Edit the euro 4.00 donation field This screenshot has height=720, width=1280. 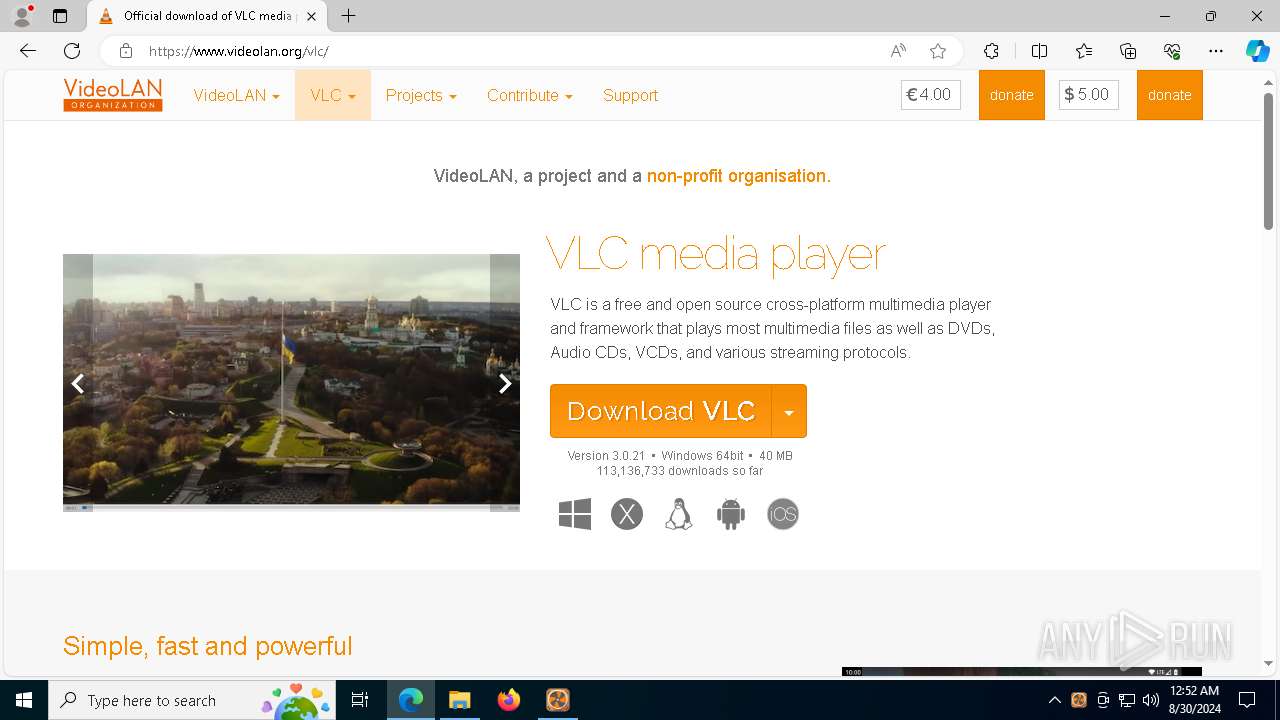[x=931, y=95]
